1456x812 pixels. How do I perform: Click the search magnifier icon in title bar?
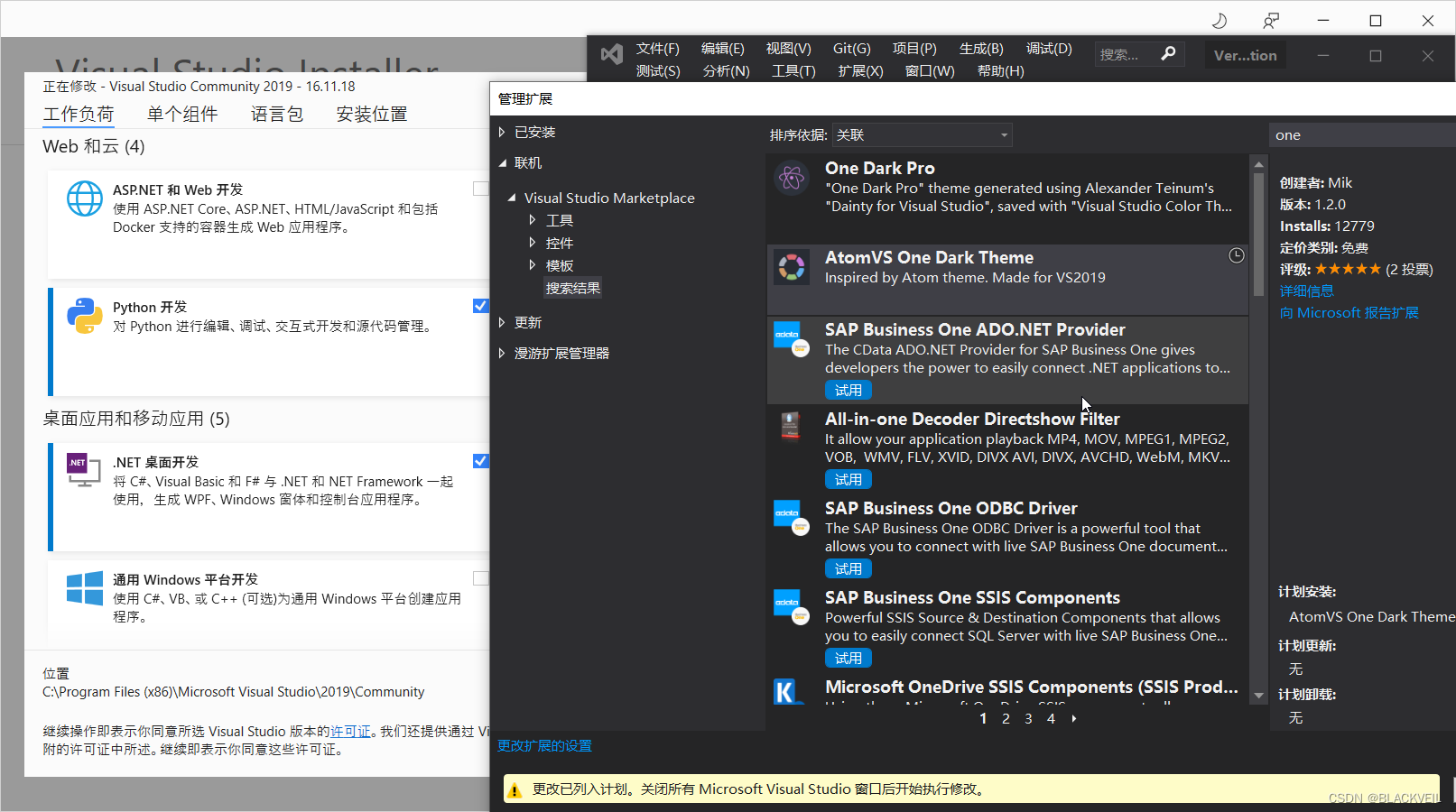(1168, 54)
